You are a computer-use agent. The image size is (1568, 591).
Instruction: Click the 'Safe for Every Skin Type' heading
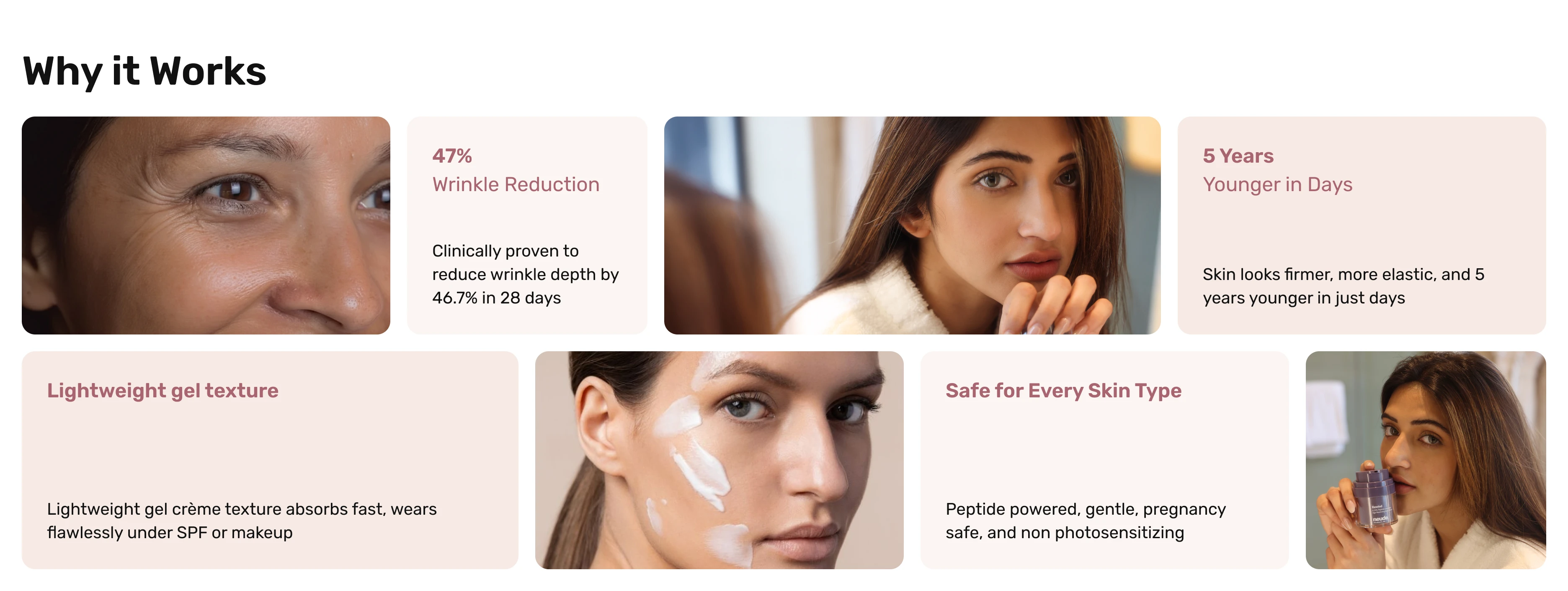click(x=1063, y=390)
